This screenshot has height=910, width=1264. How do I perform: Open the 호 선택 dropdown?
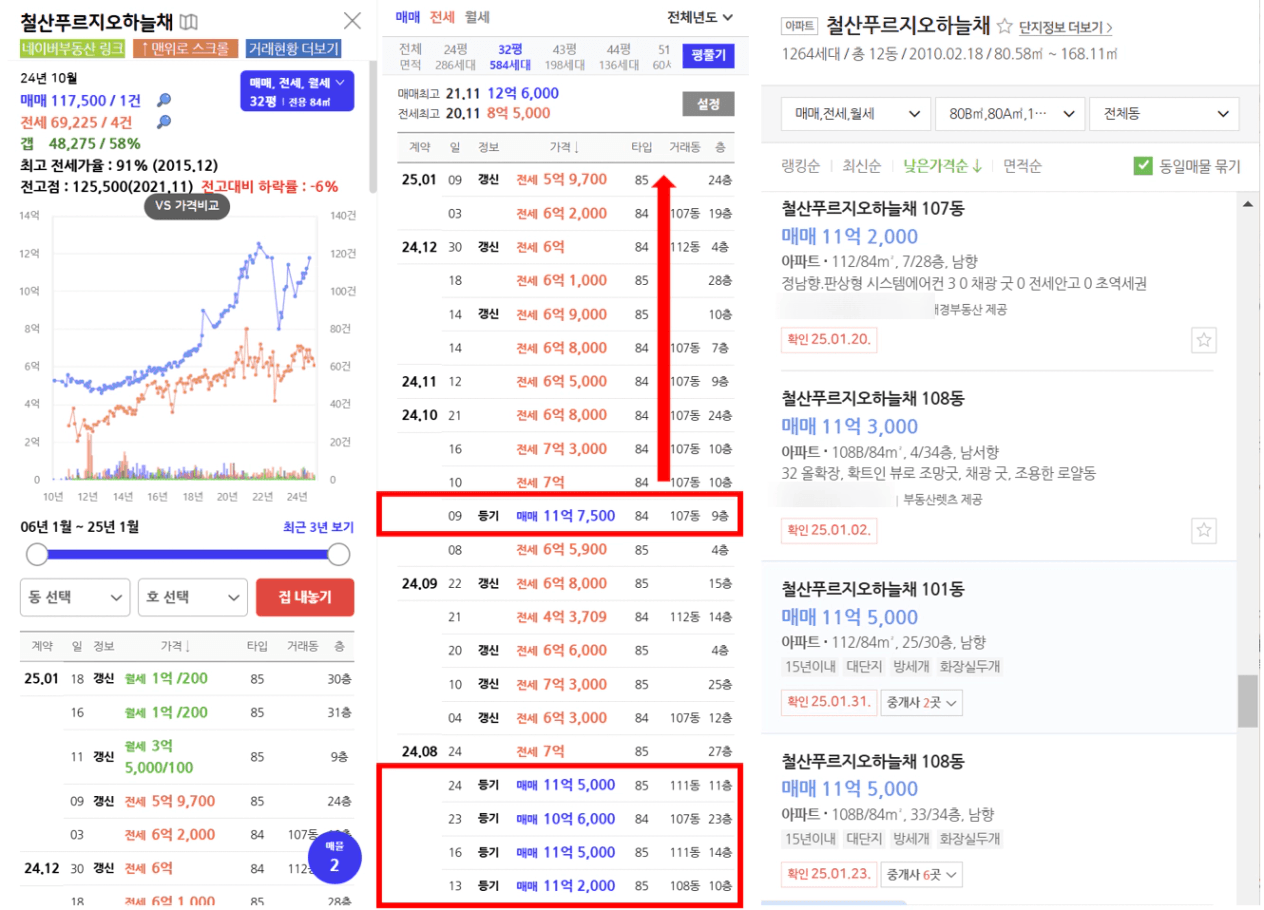pyautogui.click(x=193, y=598)
